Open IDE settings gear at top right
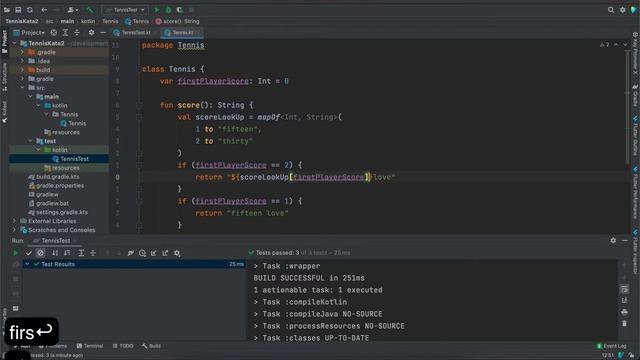Viewport: 640px width, 360px height. click(x=622, y=9)
